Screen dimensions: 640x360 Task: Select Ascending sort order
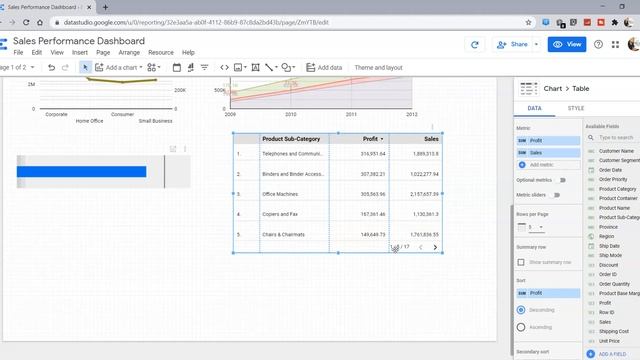click(x=521, y=327)
